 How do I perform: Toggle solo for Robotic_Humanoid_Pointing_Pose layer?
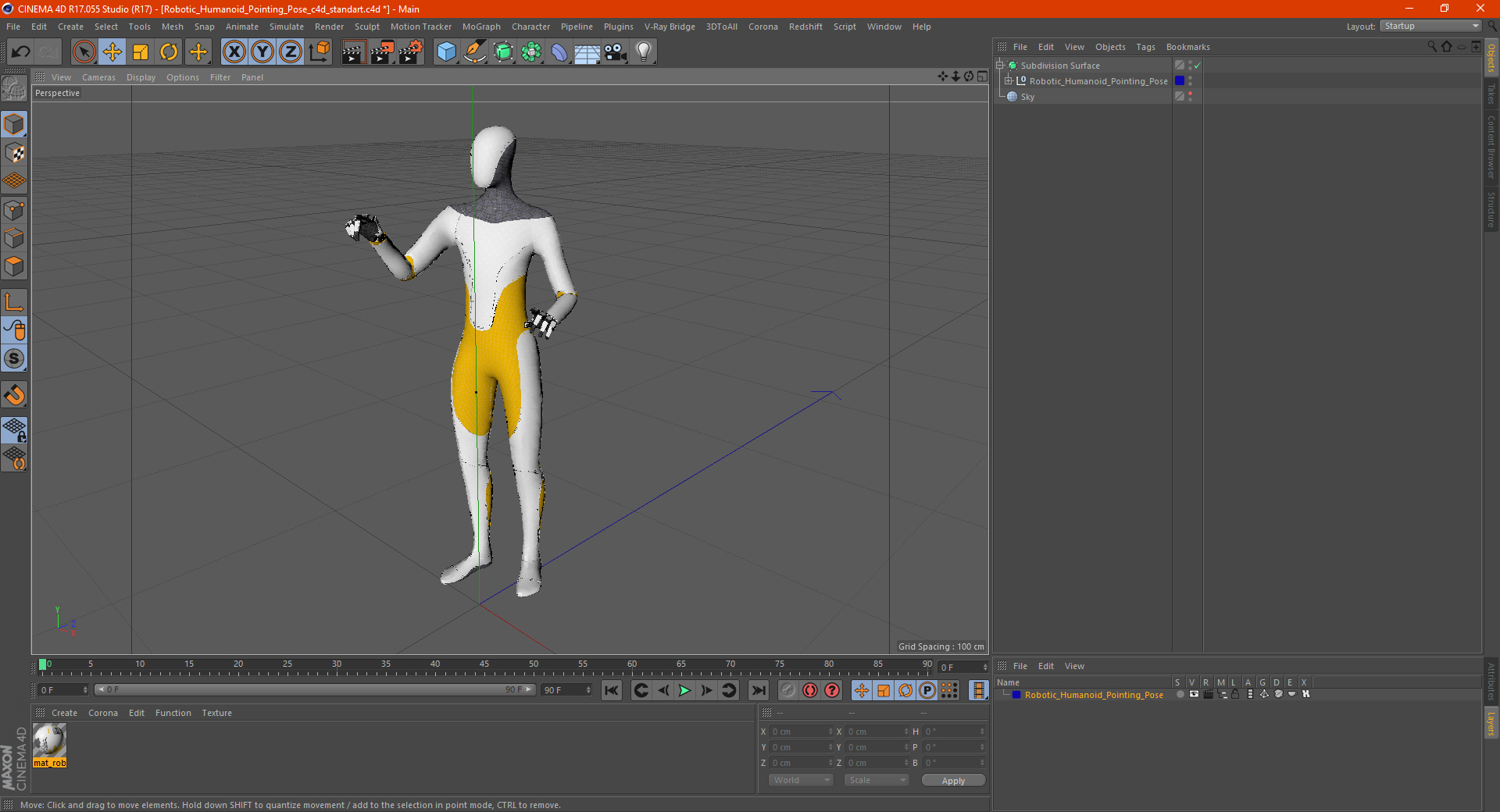[1179, 694]
